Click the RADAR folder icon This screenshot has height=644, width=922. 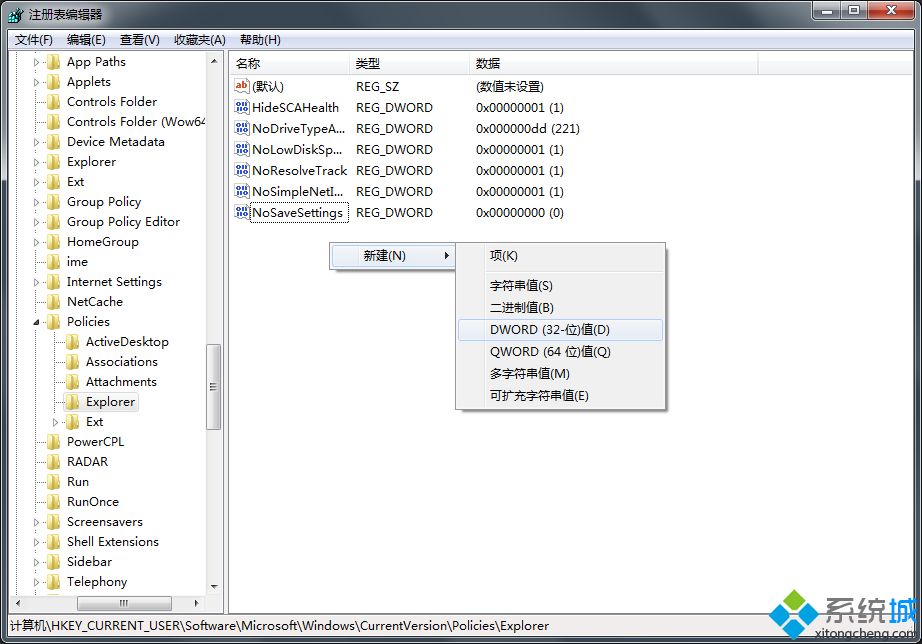click(x=54, y=462)
